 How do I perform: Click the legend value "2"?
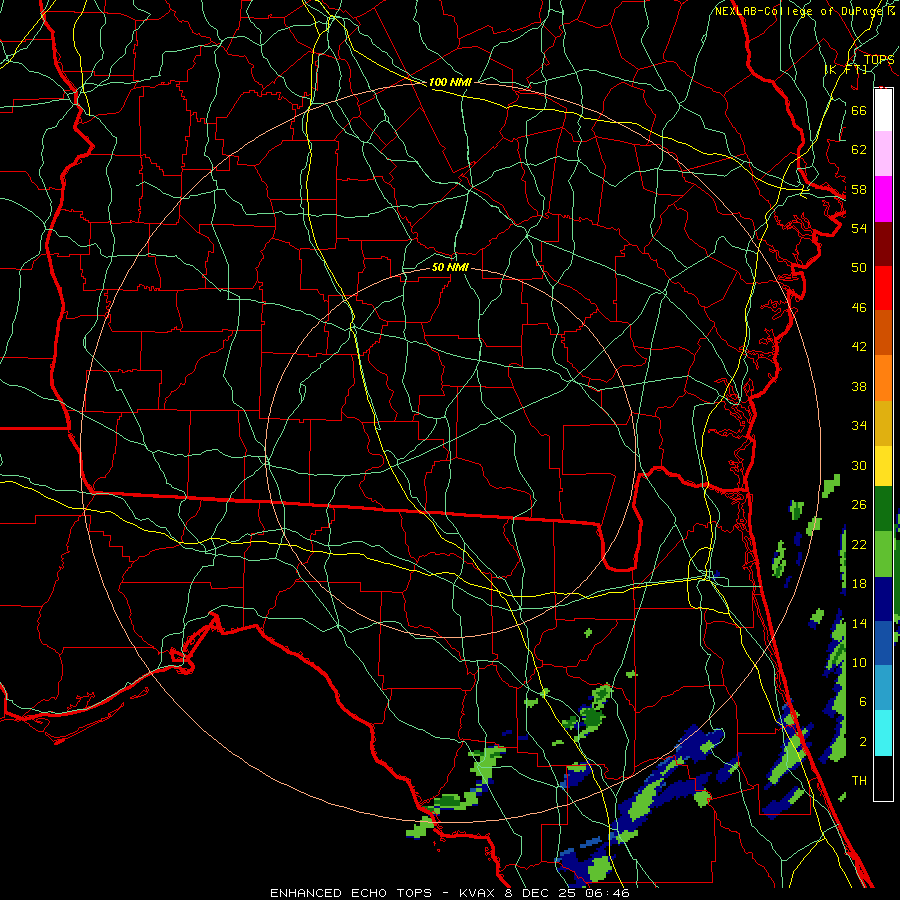pos(863,742)
